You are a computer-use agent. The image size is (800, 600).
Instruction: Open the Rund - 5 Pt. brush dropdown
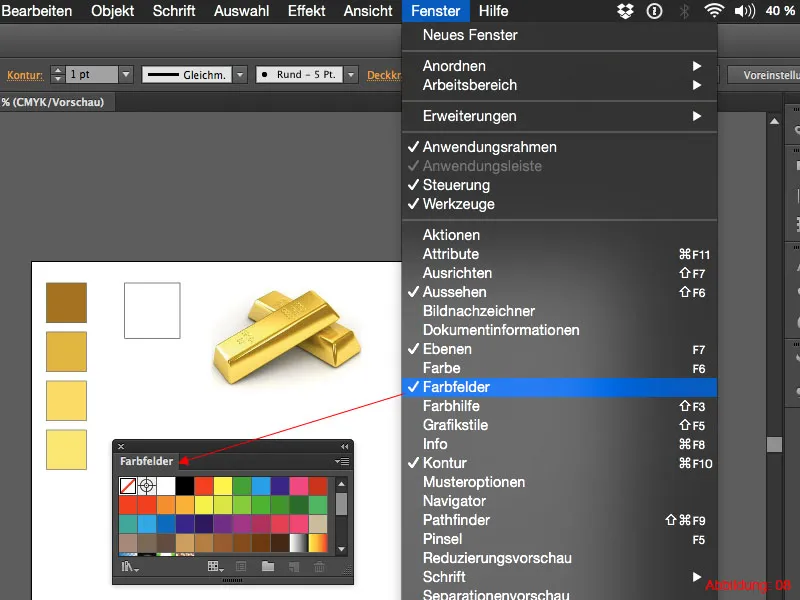[x=351, y=74]
